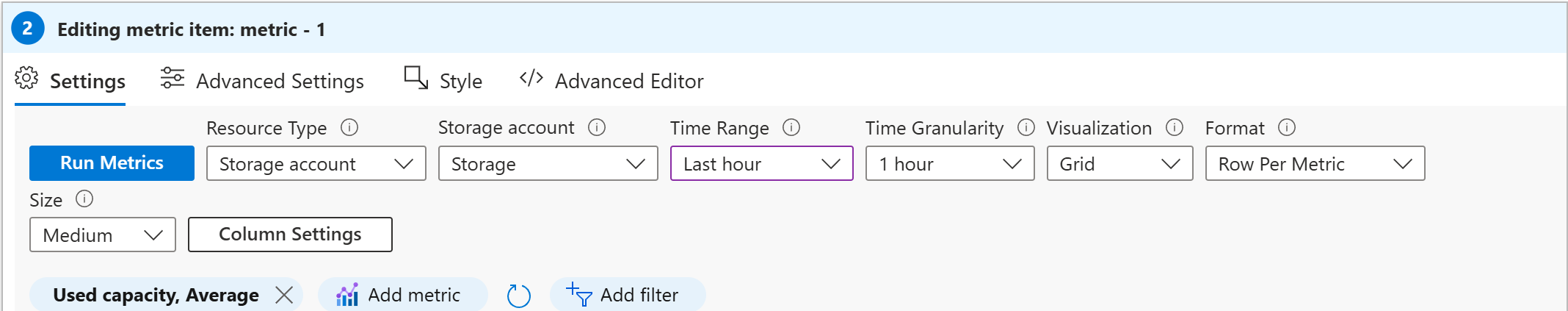Open the Visualization Grid dropdown
Image resolution: width=1568 pixels, height=311 pixels.
[1120, 163]
